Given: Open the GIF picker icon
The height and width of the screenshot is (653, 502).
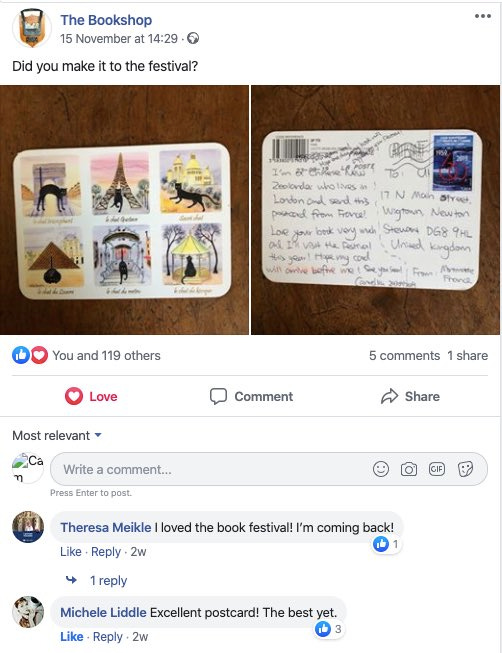Looking at the screenshot, I should coord(437,469).
